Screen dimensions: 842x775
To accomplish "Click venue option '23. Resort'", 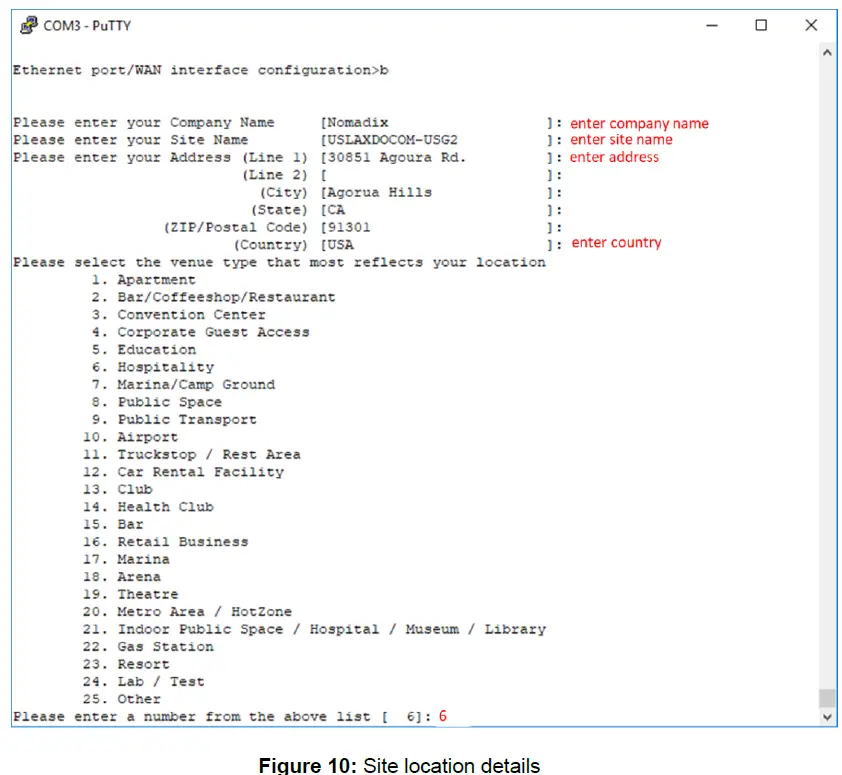I will coord(126,664).
